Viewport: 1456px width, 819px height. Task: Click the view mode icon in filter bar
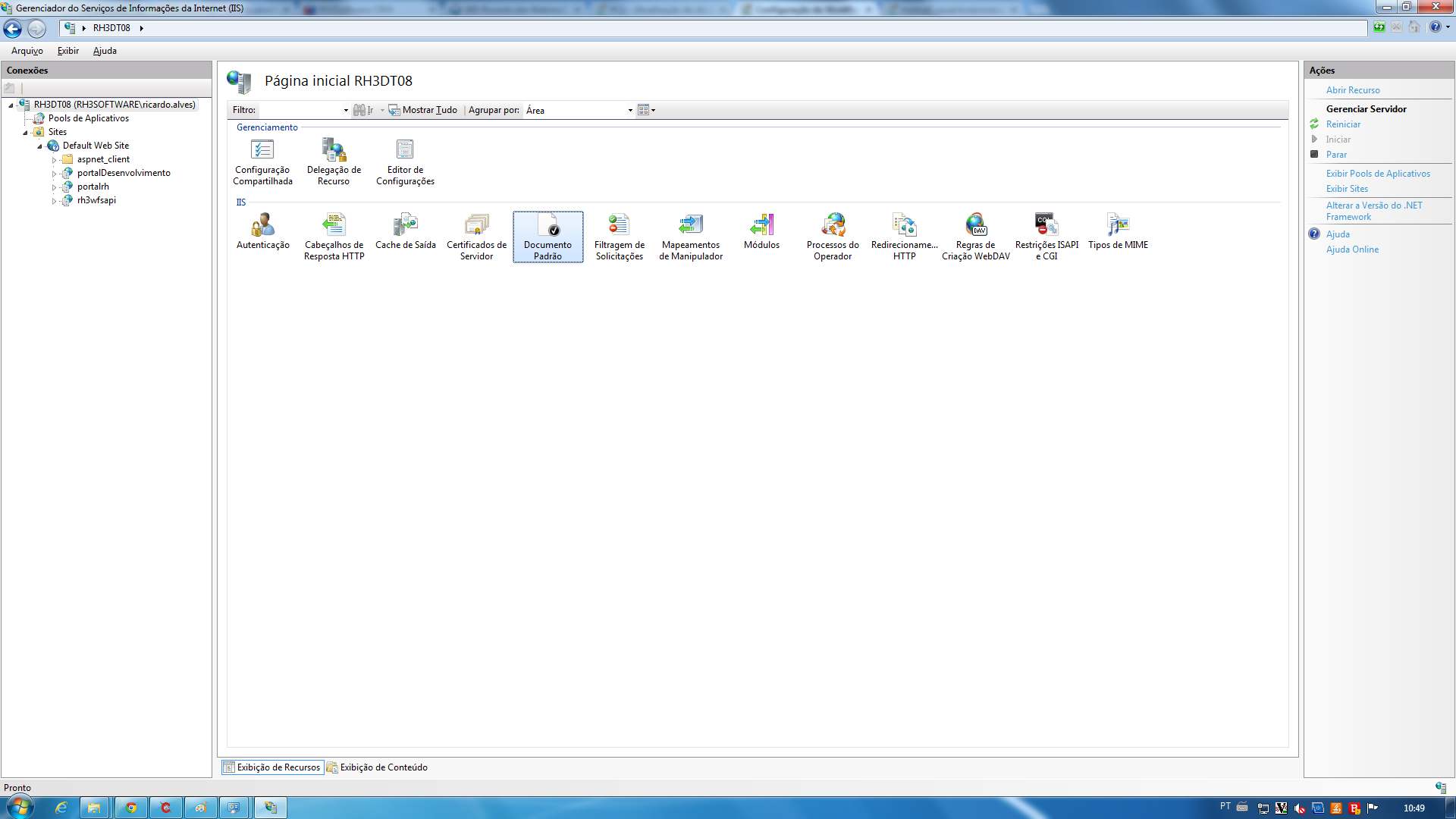tap(646, 110)
